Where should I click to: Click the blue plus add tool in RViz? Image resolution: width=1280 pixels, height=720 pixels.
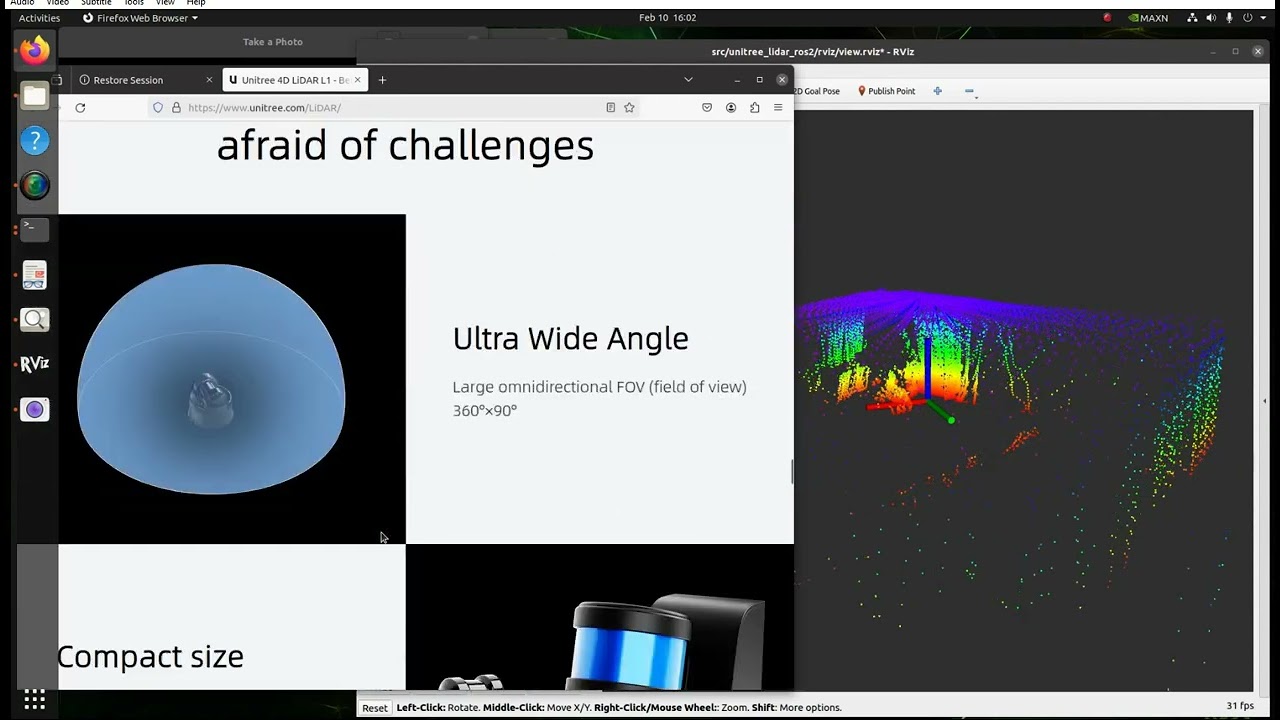(x=937, y=91)
